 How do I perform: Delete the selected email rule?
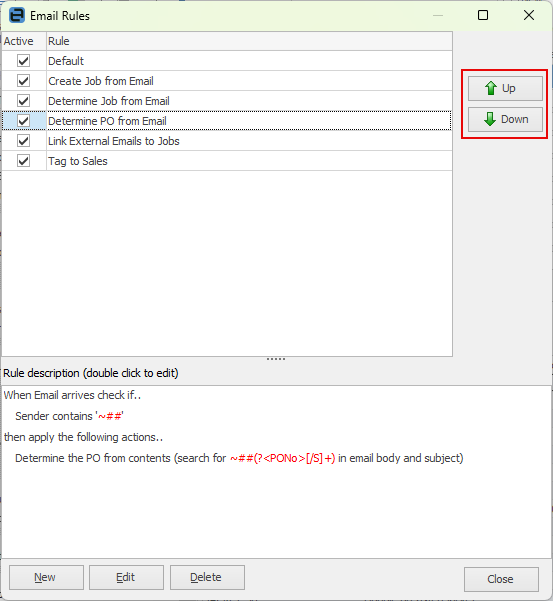[207, 577]
